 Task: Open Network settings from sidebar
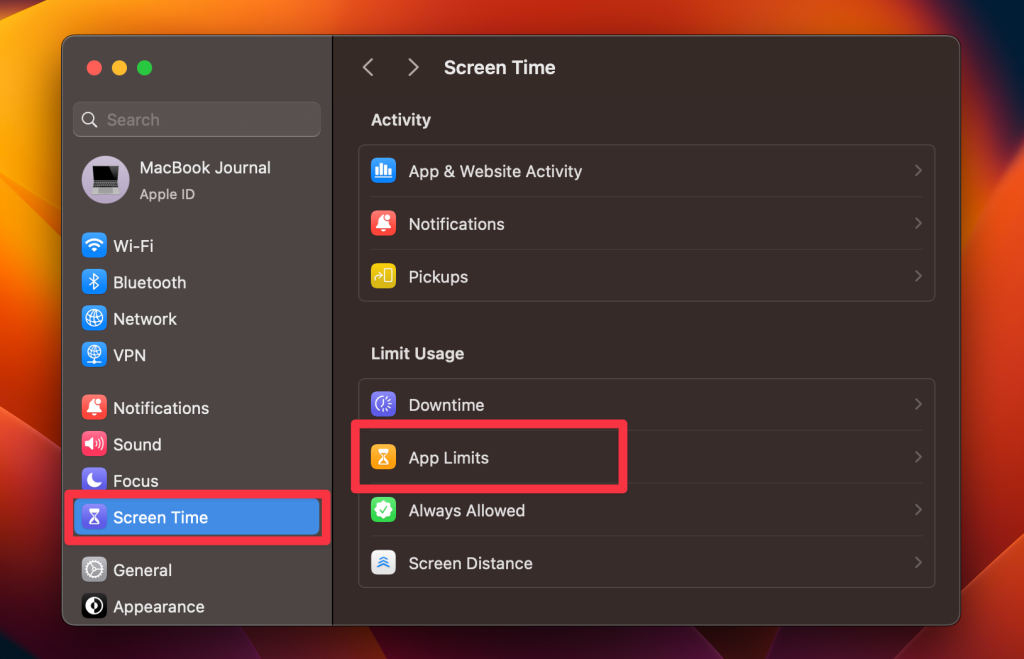tap(197, 319)
